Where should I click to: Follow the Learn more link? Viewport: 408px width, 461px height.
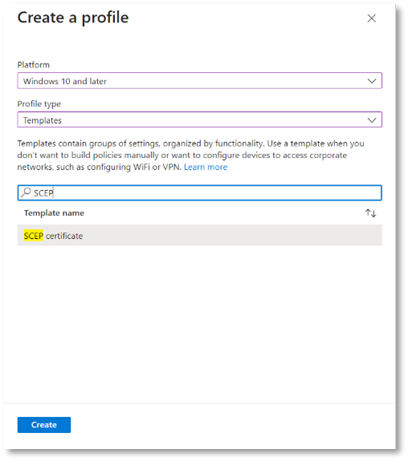pos(206,167)
